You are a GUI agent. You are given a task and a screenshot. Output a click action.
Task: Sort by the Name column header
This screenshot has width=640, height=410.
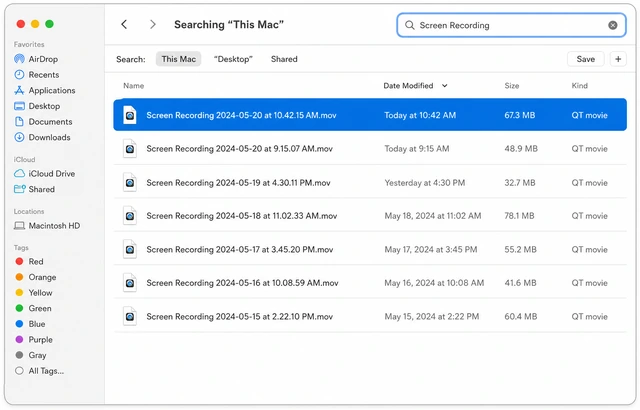tap(133, 86)
